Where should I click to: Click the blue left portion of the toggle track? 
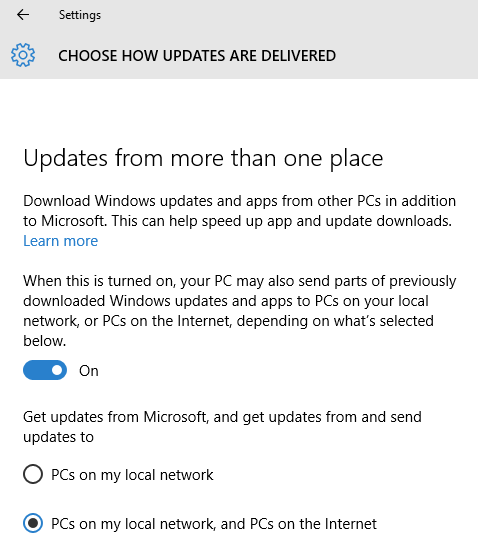click(36, 370)
